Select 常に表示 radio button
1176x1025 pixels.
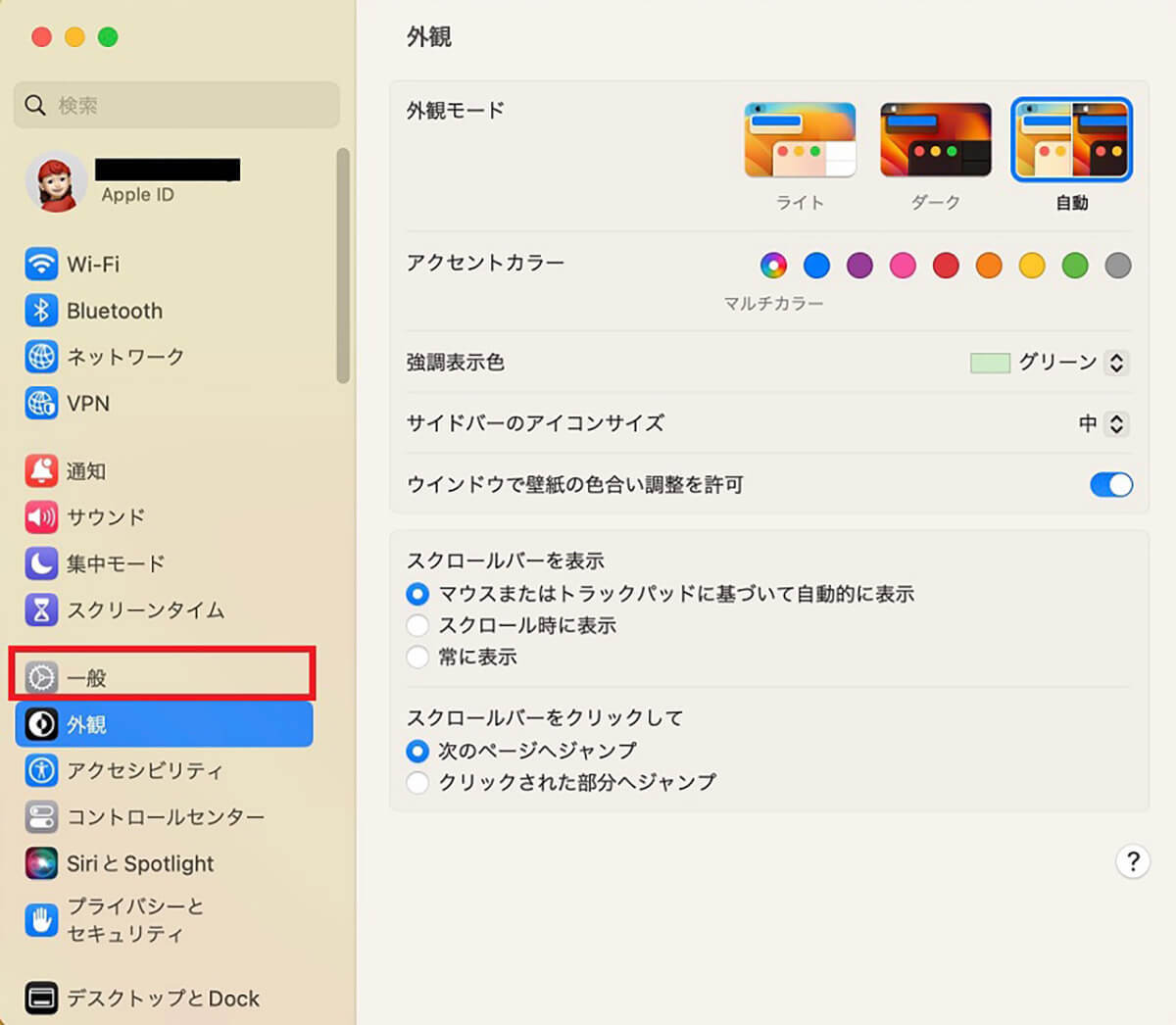(417, 657)
